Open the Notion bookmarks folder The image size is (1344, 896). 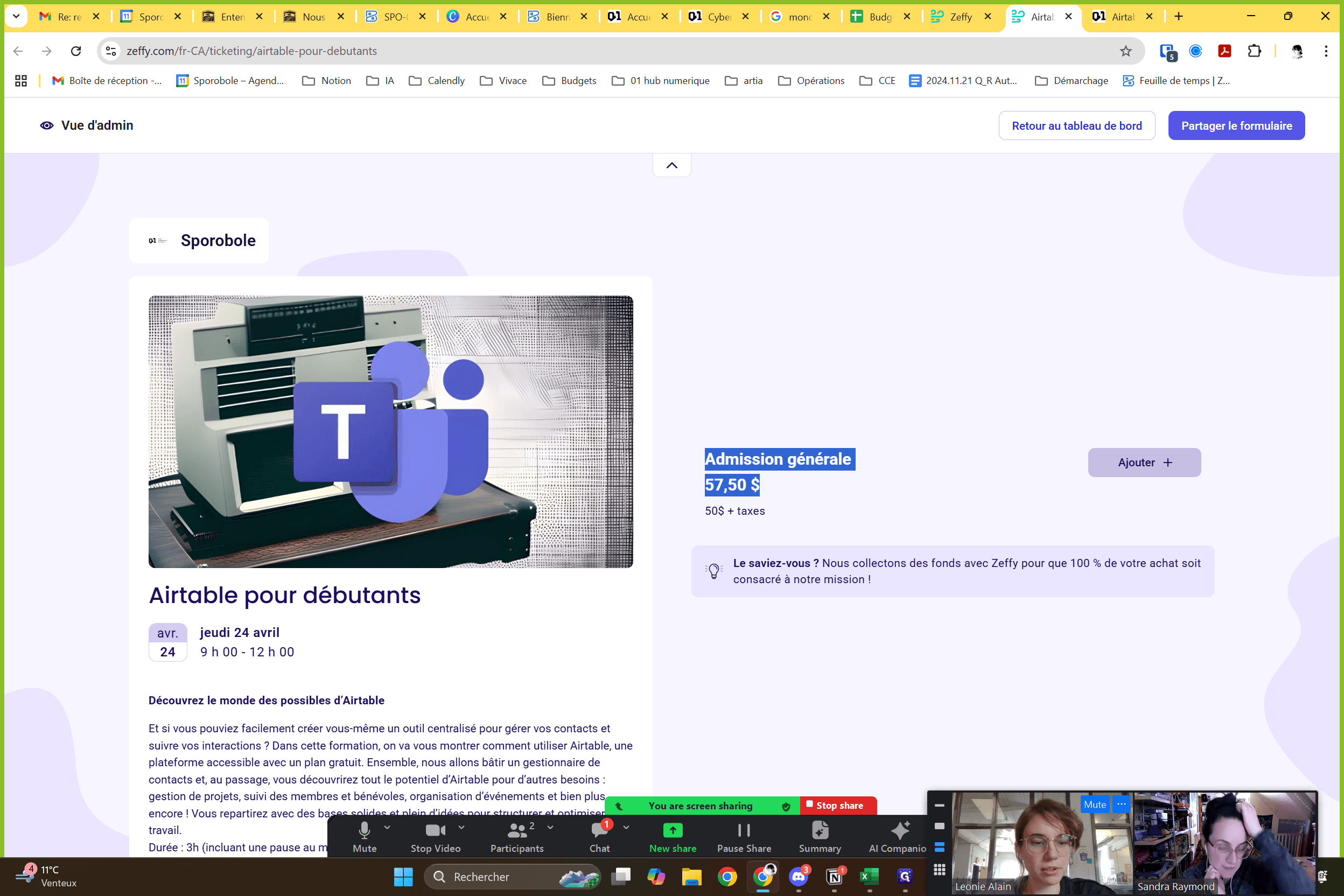(x=326, y=81)
